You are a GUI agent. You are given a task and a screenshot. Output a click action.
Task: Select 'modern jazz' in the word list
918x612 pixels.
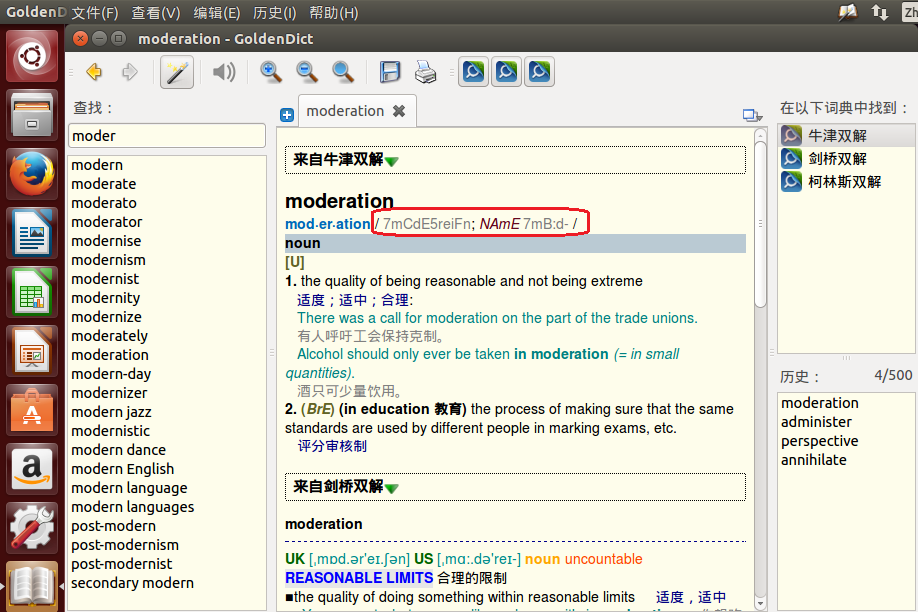tap(111, 412)
